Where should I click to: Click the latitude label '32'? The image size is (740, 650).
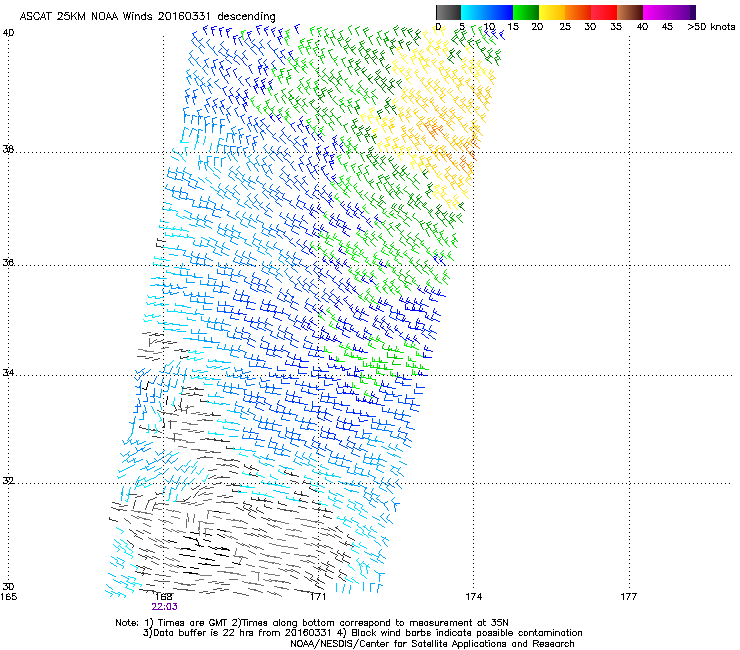coord(8,481)
